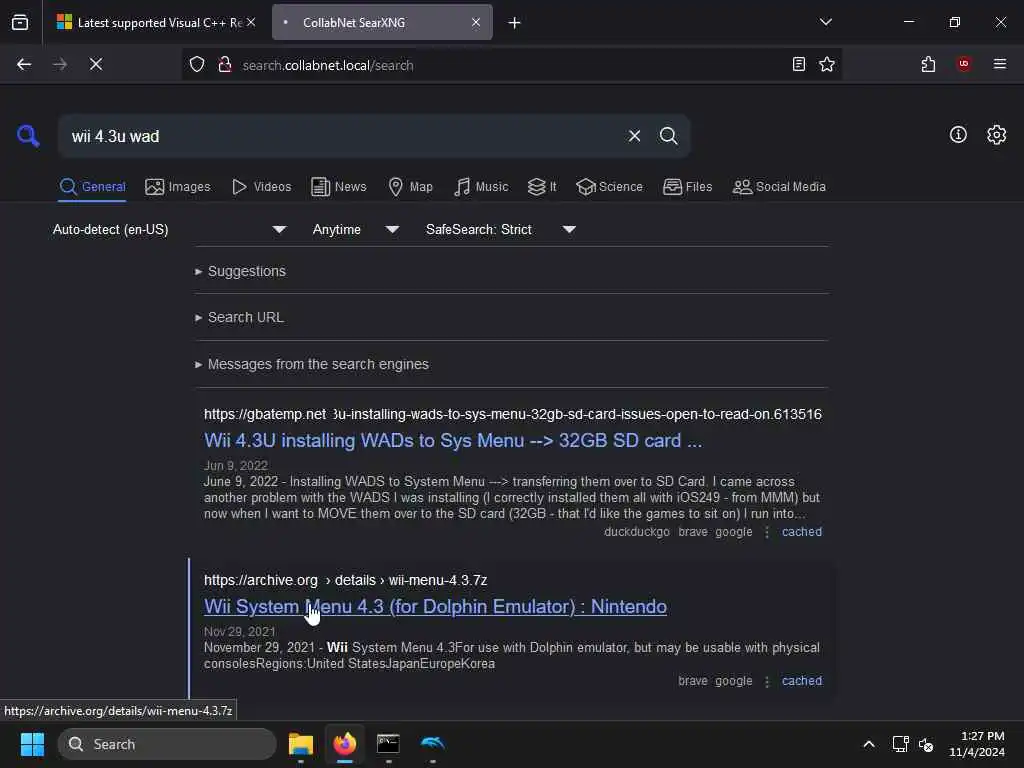Select the CollabNet SearXNG tab
Screen dimensions: 1024x768
(382, 23)
